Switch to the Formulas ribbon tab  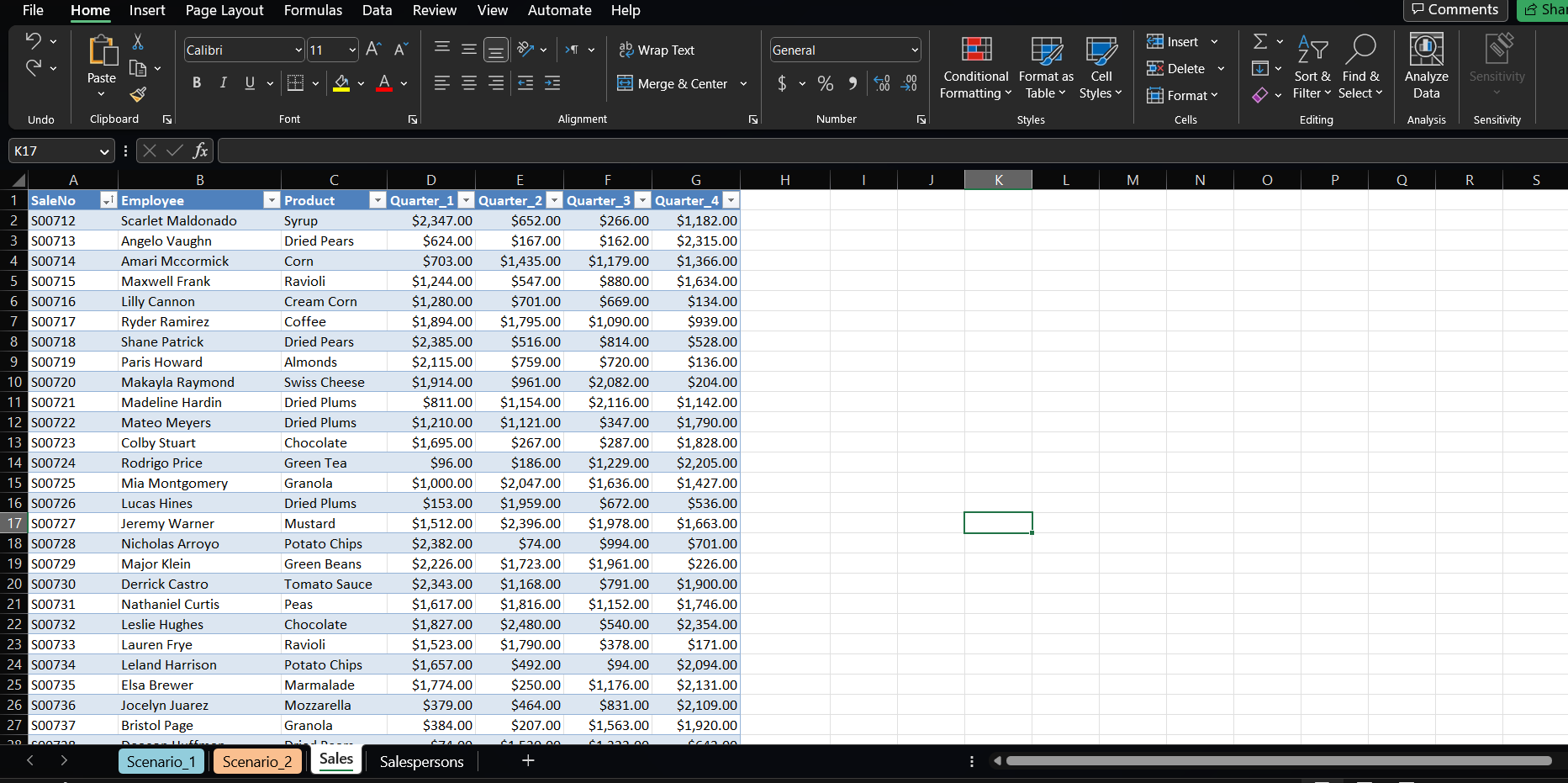(x=312, y=10)
